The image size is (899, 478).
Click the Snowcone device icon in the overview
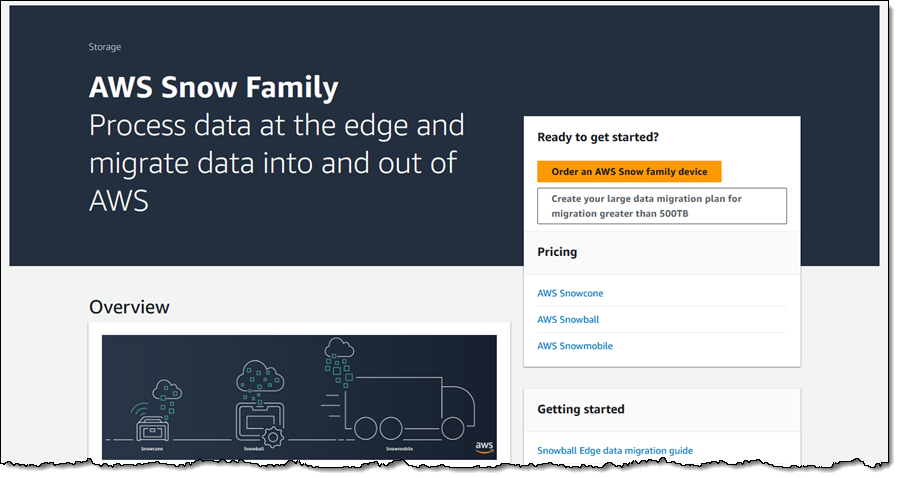153,428
